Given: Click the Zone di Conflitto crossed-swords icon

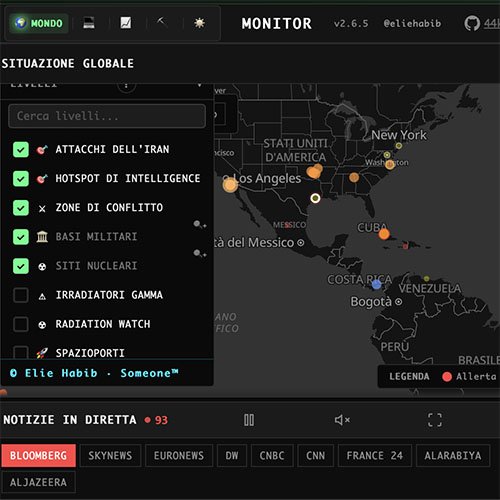Looking at the screenshot, I should pyautogui.click(x=42, y=209).
